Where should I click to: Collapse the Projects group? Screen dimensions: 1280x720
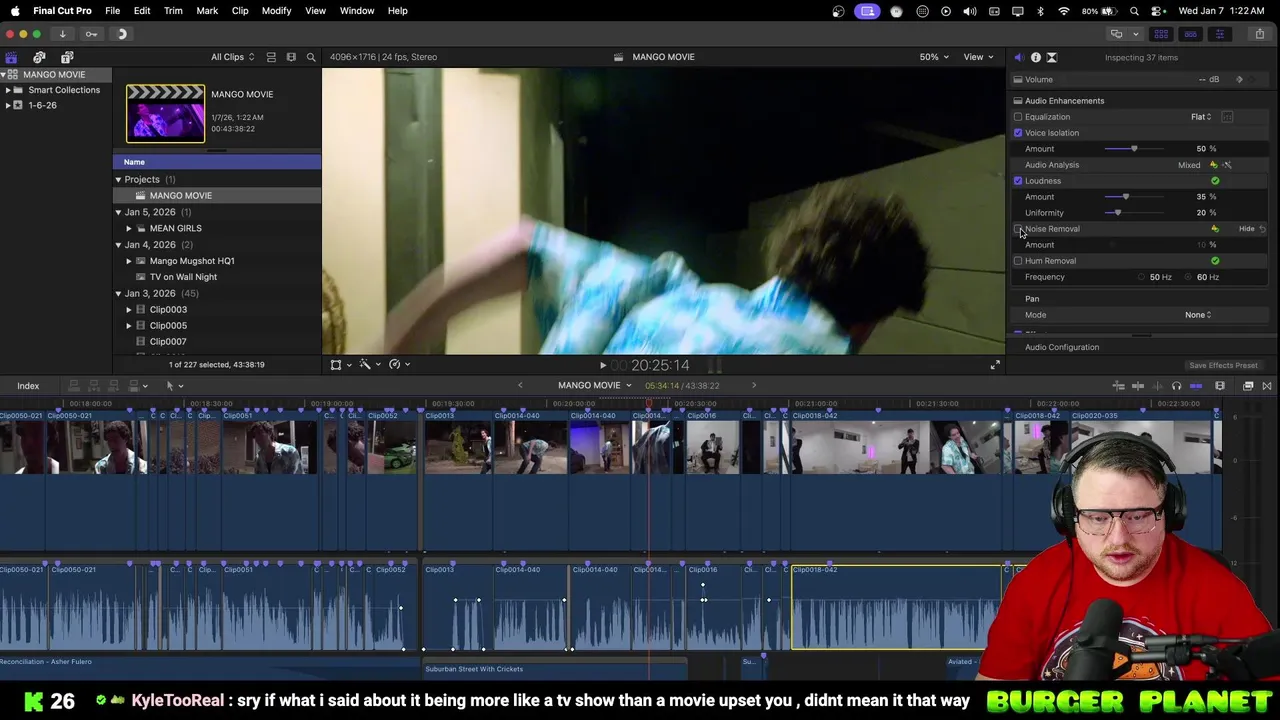tap(118, 180)
